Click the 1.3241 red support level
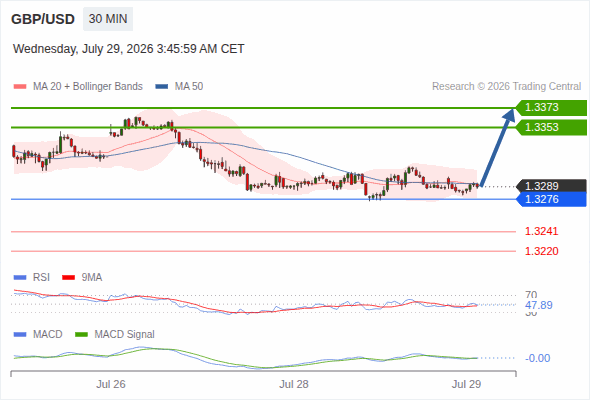Image resolution: width=590 pixels, height=400 pixels. tap(541, 231)
